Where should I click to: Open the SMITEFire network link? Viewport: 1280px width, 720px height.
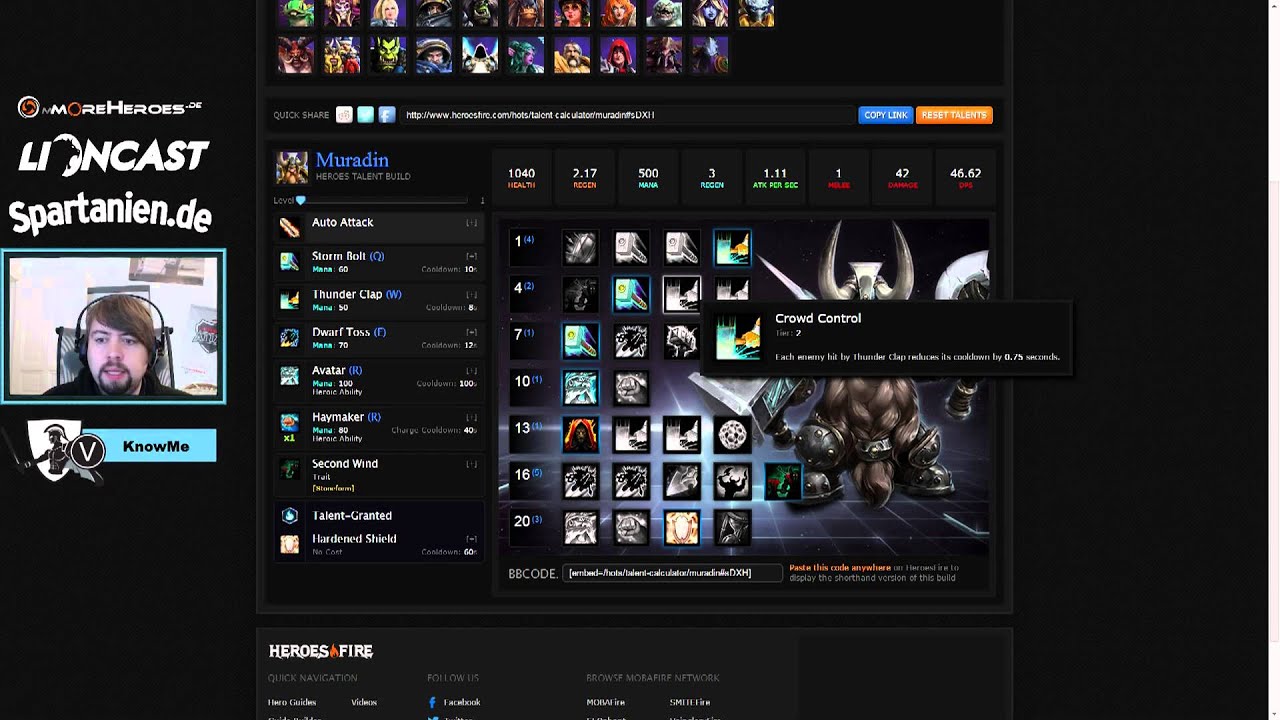point(690,702)
